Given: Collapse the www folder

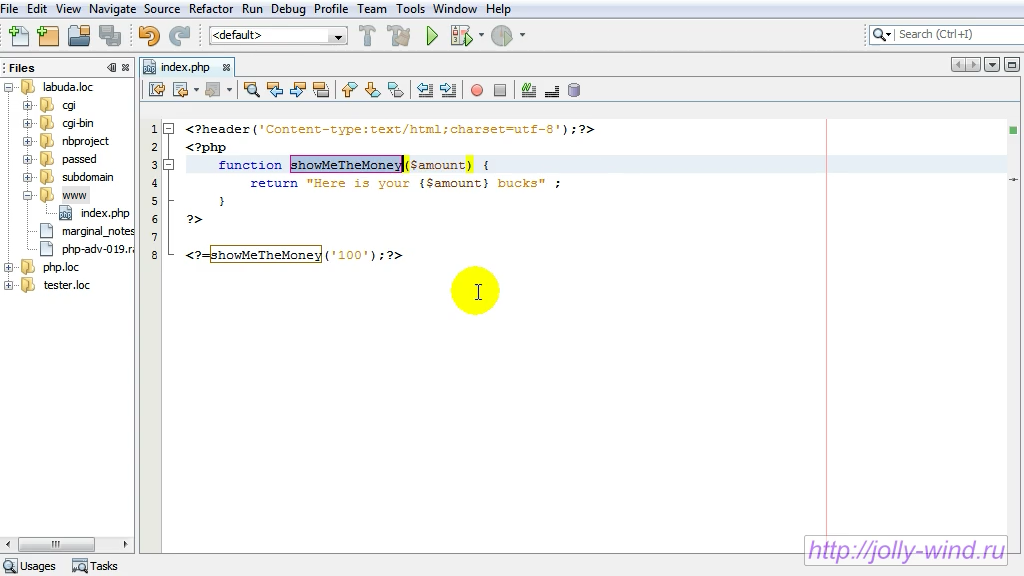Looking at the screenshot, I should click(x=27, y=195).
